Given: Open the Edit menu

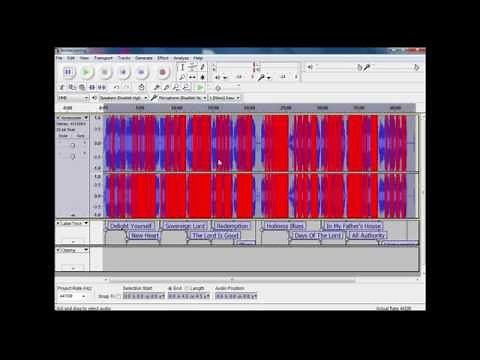Looking at the screenshot, I should tap(71, 58).
